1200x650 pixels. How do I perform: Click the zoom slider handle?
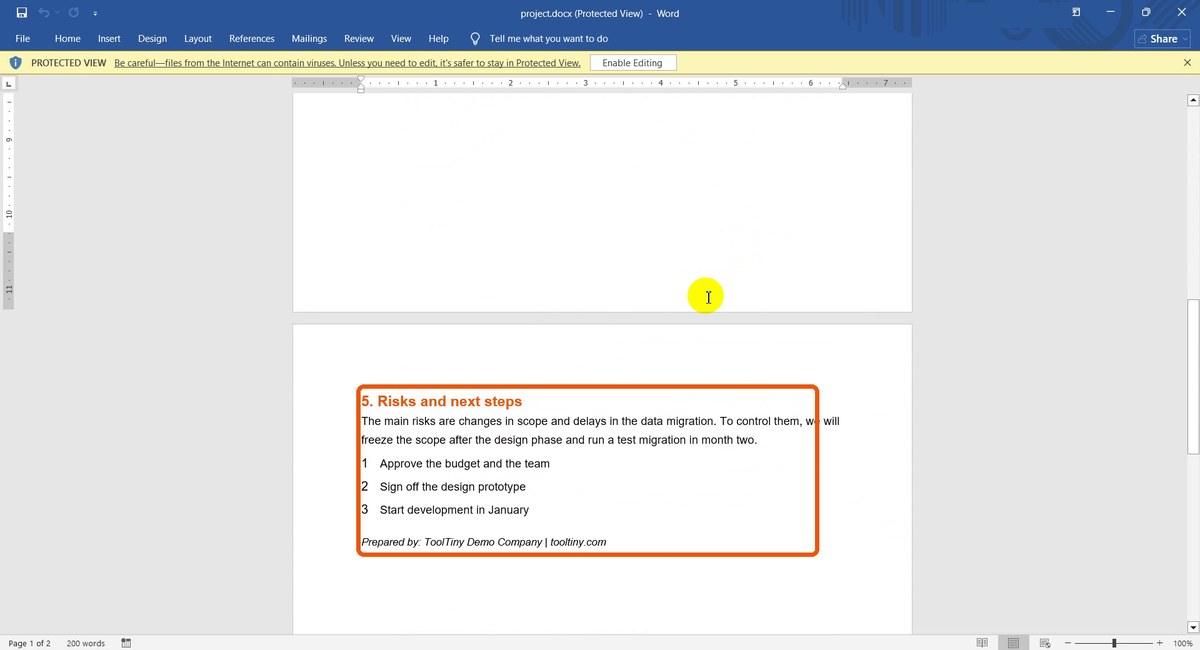1114,643
